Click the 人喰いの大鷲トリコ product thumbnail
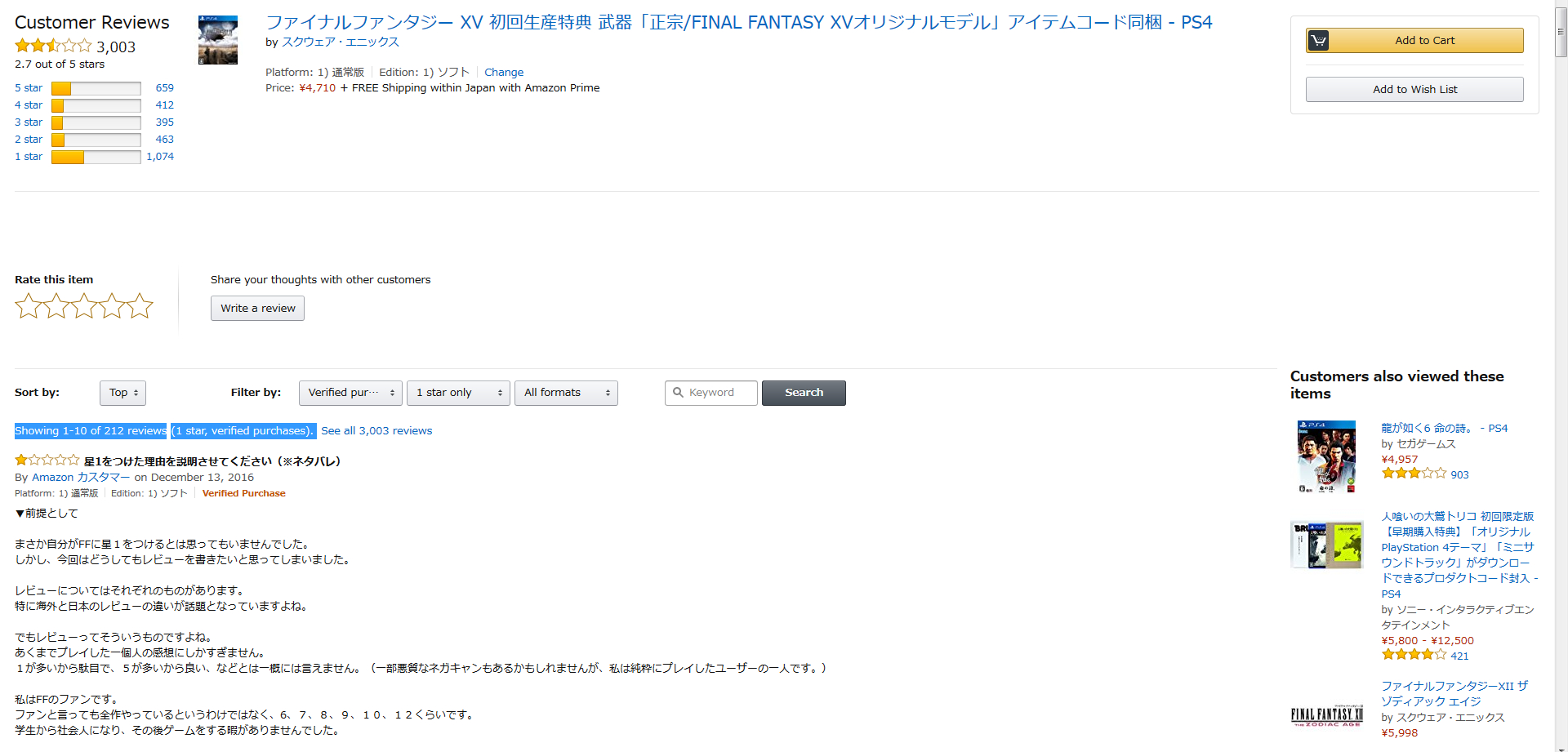Image resolution: width=1568 pixels, height=752 pixels. click(1326, 545)
